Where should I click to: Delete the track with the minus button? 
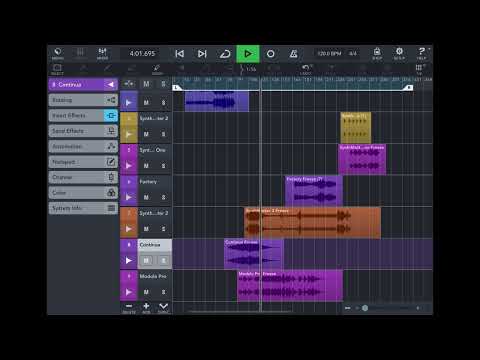tap(129, 307)
